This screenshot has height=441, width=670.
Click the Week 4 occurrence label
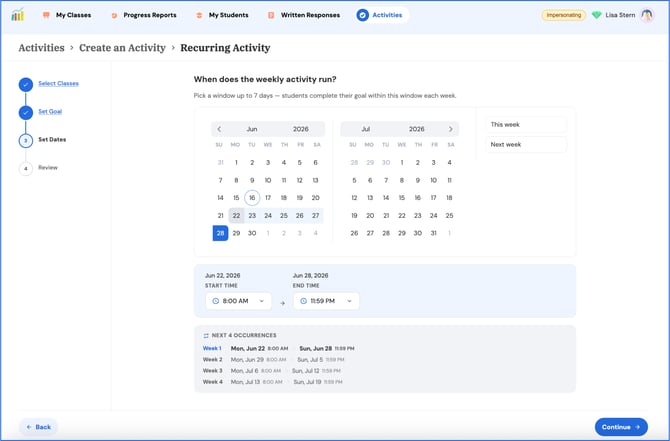pyautogui.click(x=213, y=382)
